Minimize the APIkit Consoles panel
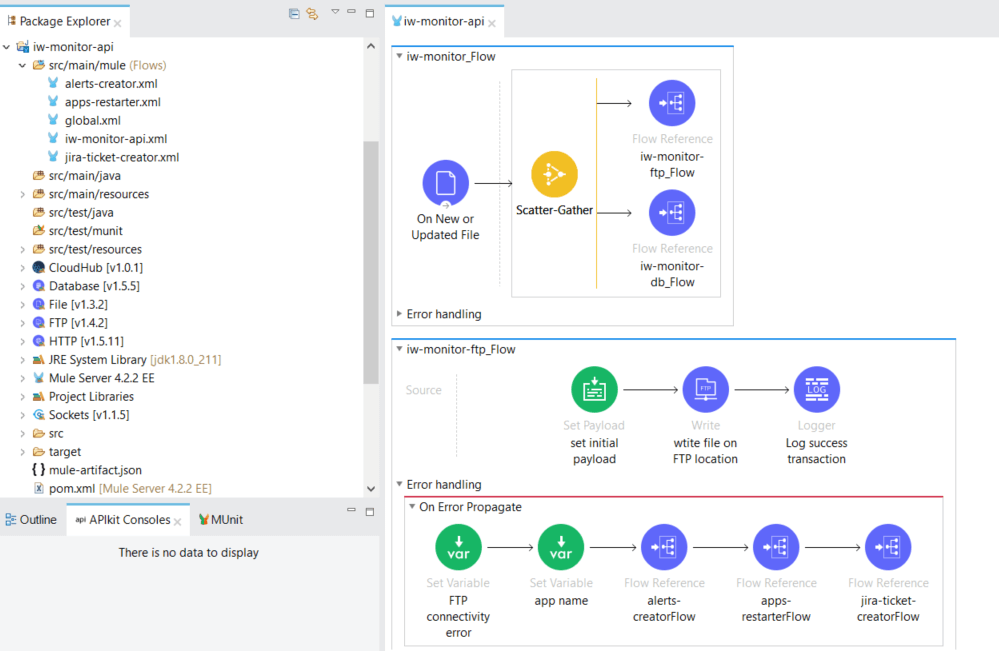 pos(351,510)
